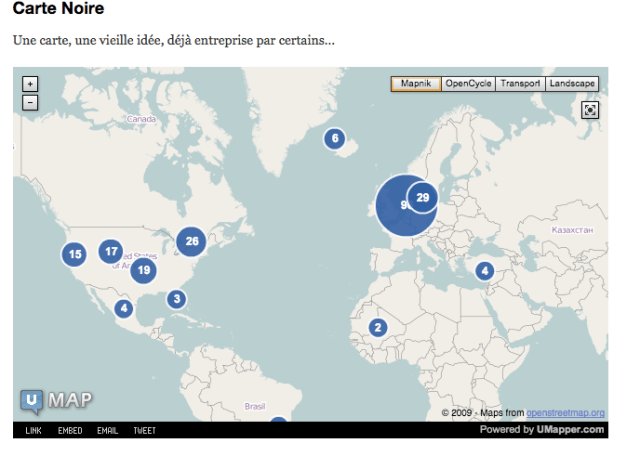Zoom in with the plus button
Image resolution: width=640 pixels, height=456 pixels.
tap(30, 84)
